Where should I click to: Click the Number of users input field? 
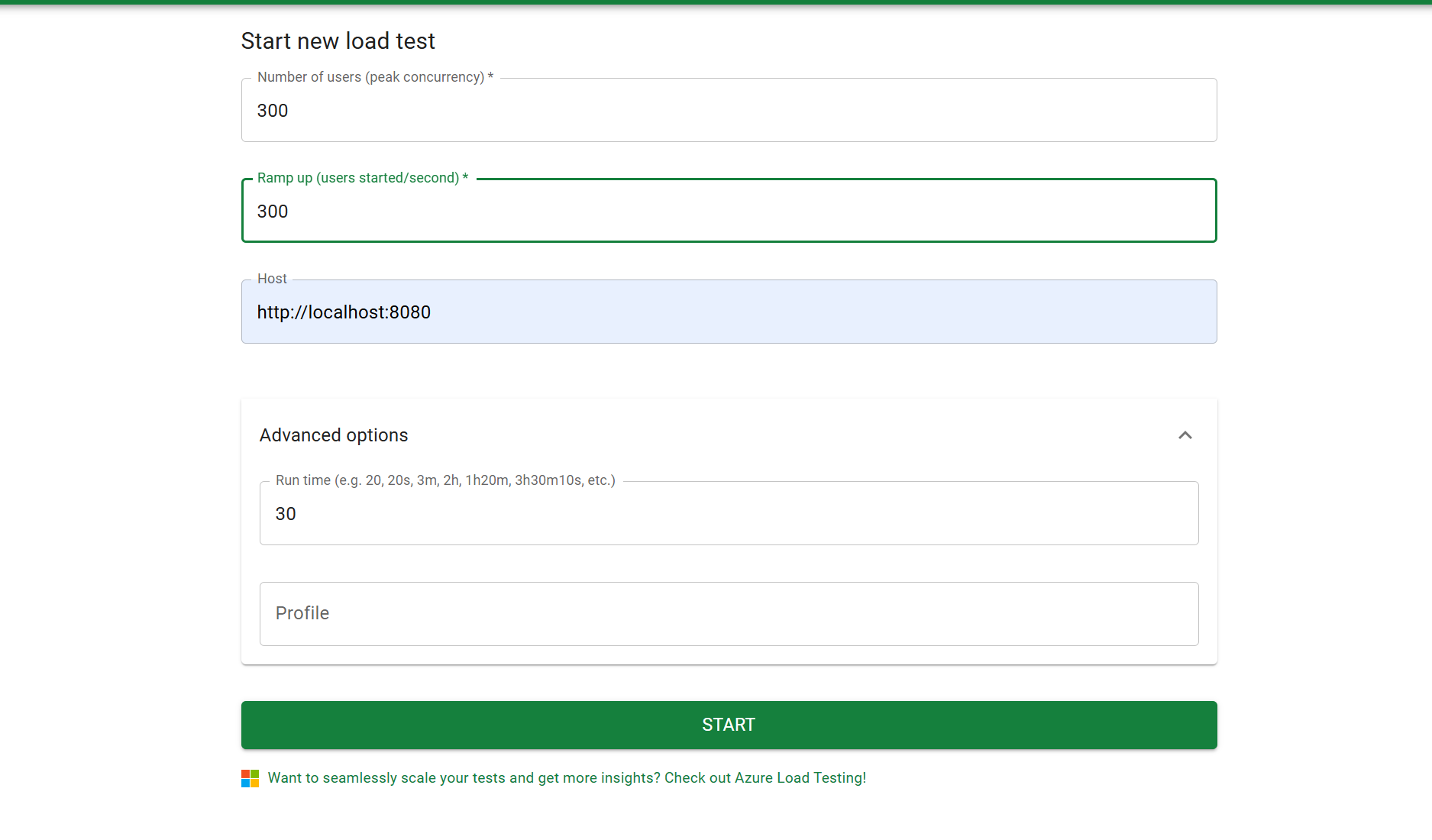pos(729,110)
